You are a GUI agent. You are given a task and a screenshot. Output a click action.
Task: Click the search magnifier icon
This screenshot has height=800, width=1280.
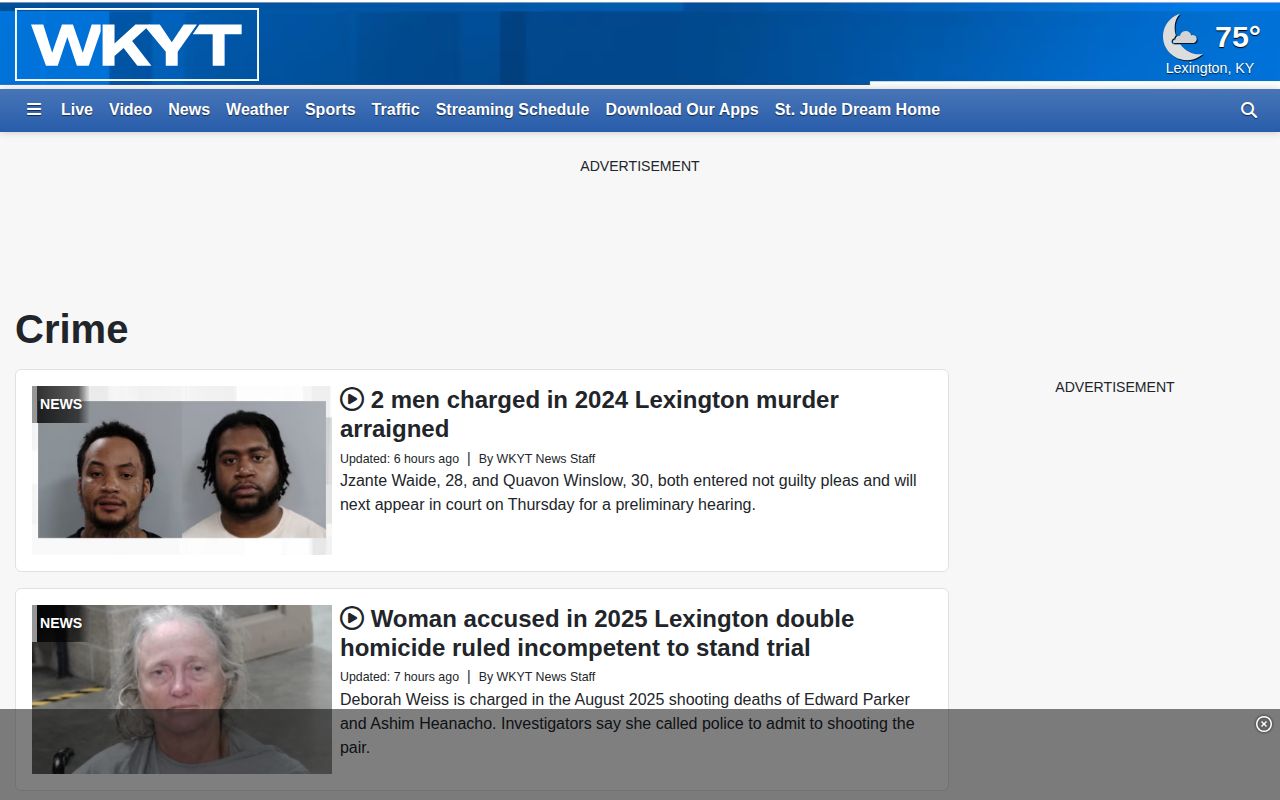point(1249,110)
